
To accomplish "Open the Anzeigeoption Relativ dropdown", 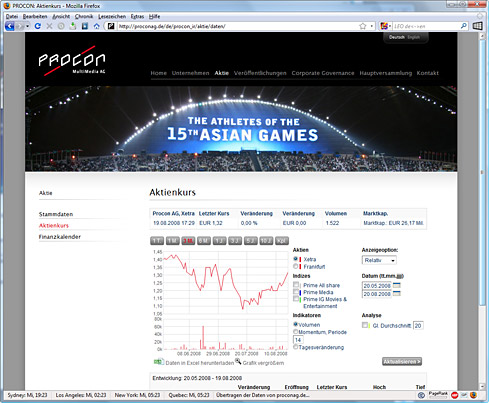I will coord(379,260).
